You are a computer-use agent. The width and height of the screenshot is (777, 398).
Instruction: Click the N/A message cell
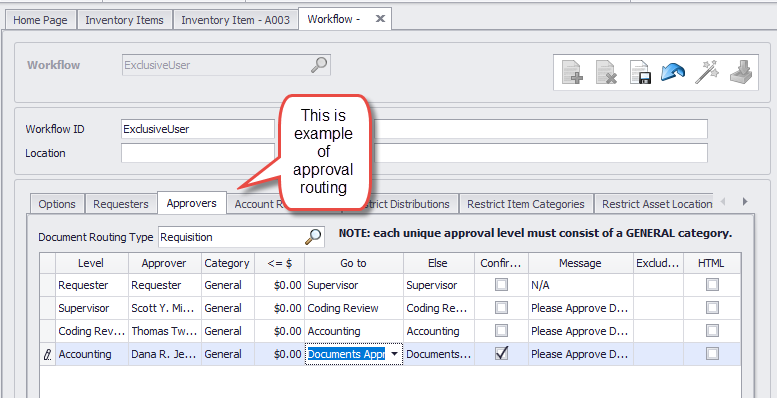(x=580, y=285)
